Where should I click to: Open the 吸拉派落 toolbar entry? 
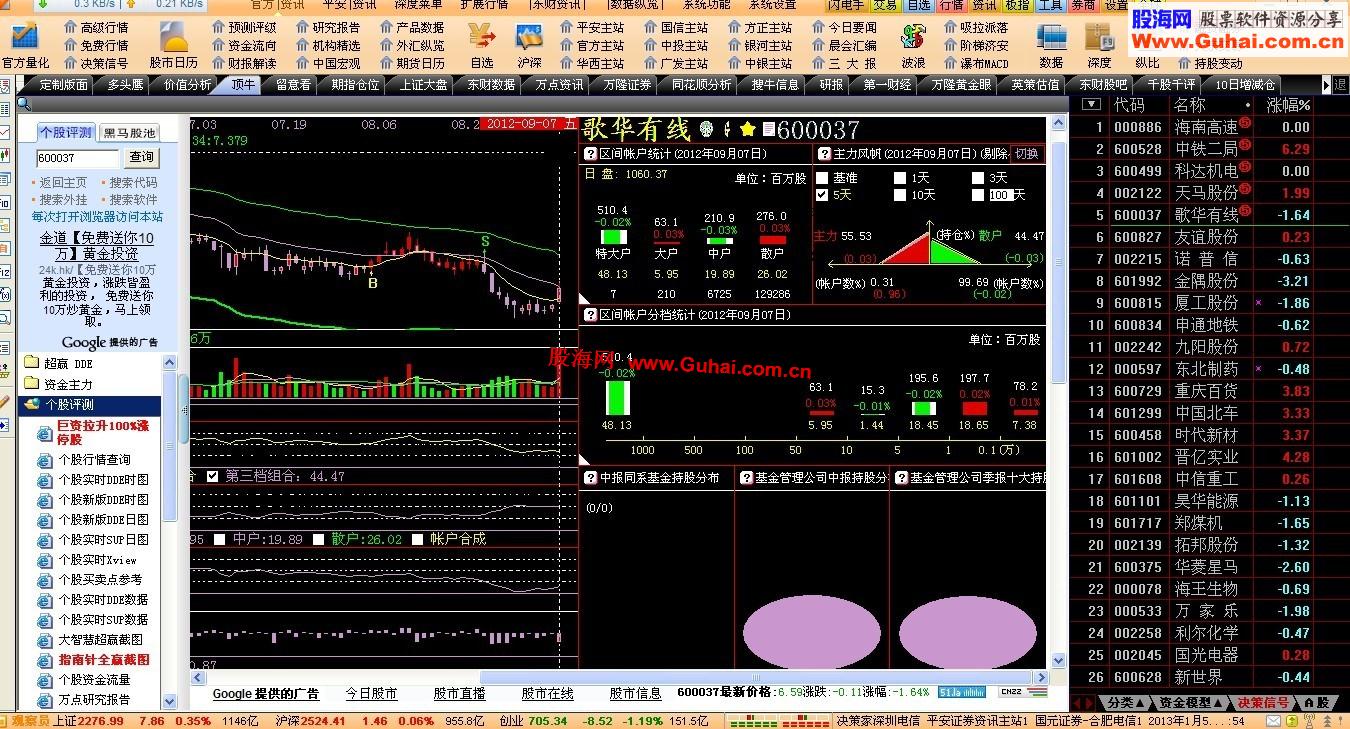tap(976, 28)
